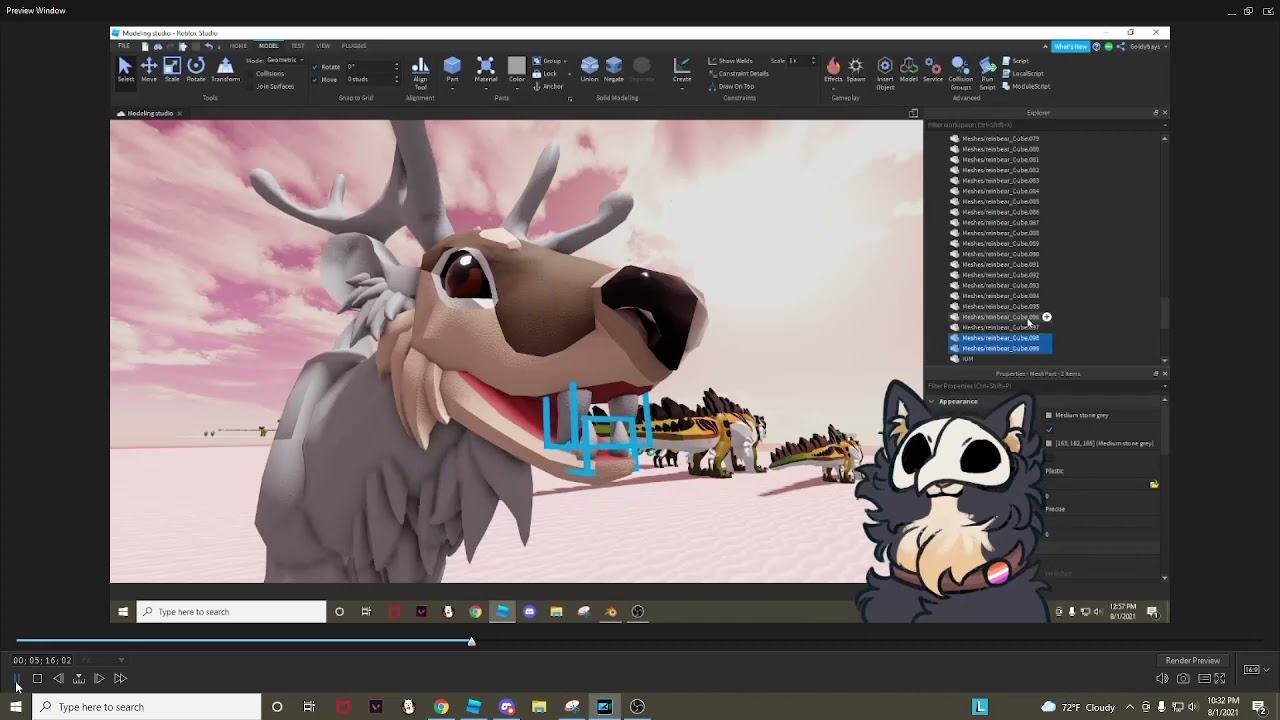Click the Group parts icon
Viewport: 1280px width, 720px height.
[x=537, y=61]
